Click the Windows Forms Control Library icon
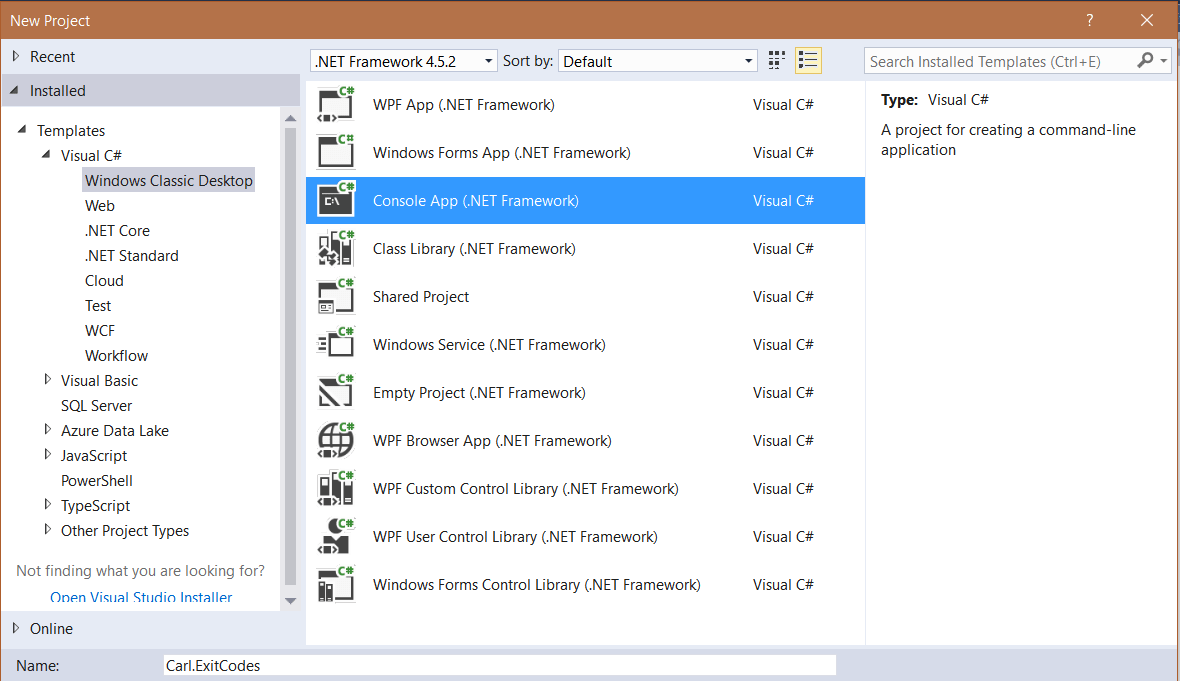Screen dimensions: 1180x681 click(x=336, y=585)
